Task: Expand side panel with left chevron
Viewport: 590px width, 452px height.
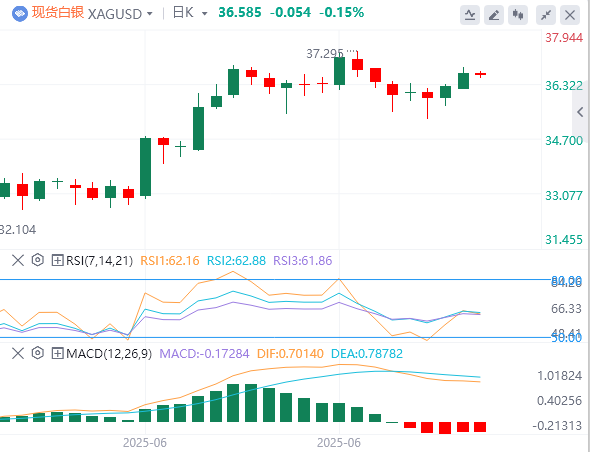Action: tap(580, 112)
